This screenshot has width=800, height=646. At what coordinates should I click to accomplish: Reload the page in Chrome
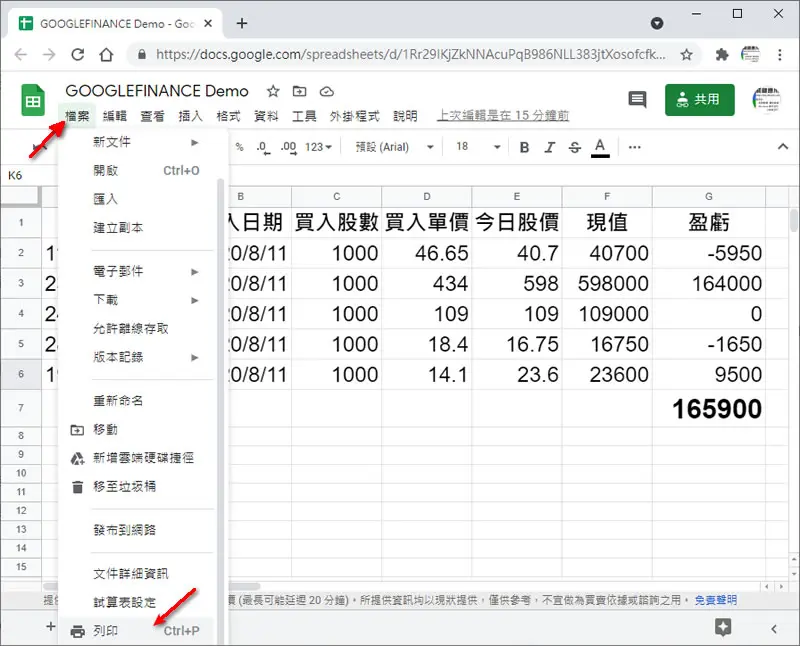(78, 55)
